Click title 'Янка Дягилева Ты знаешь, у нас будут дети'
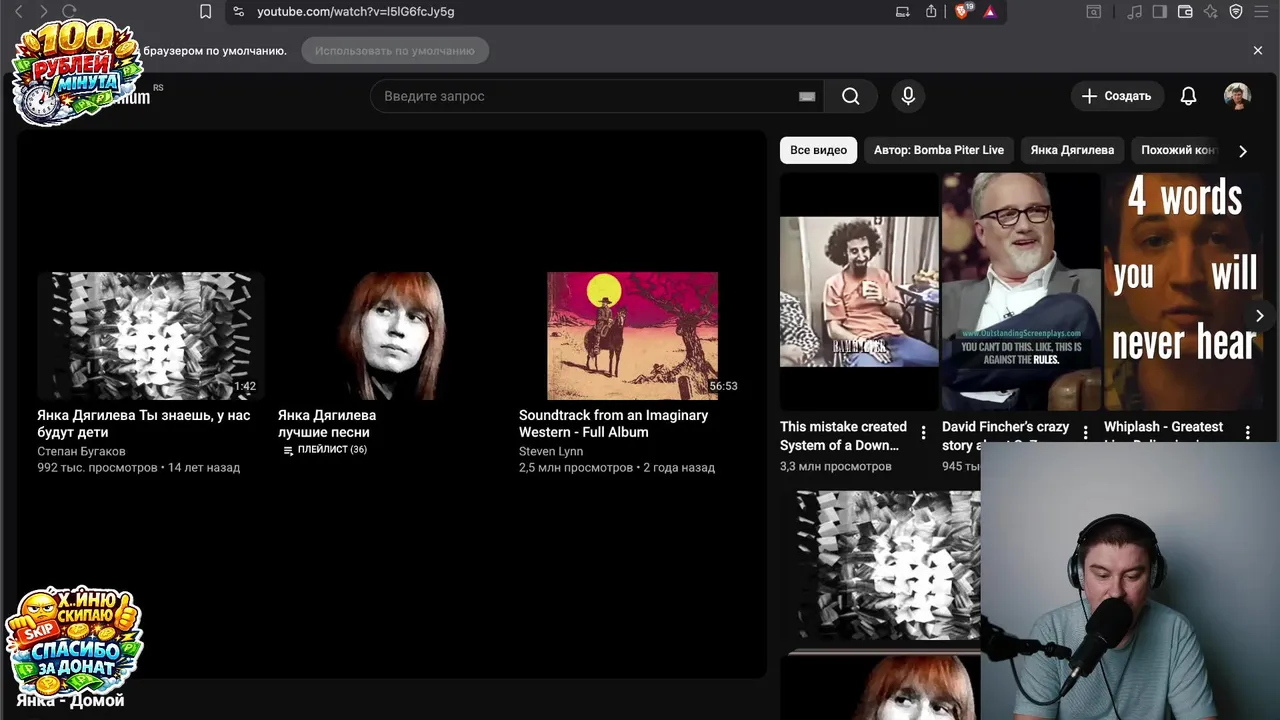 point(144,424)
